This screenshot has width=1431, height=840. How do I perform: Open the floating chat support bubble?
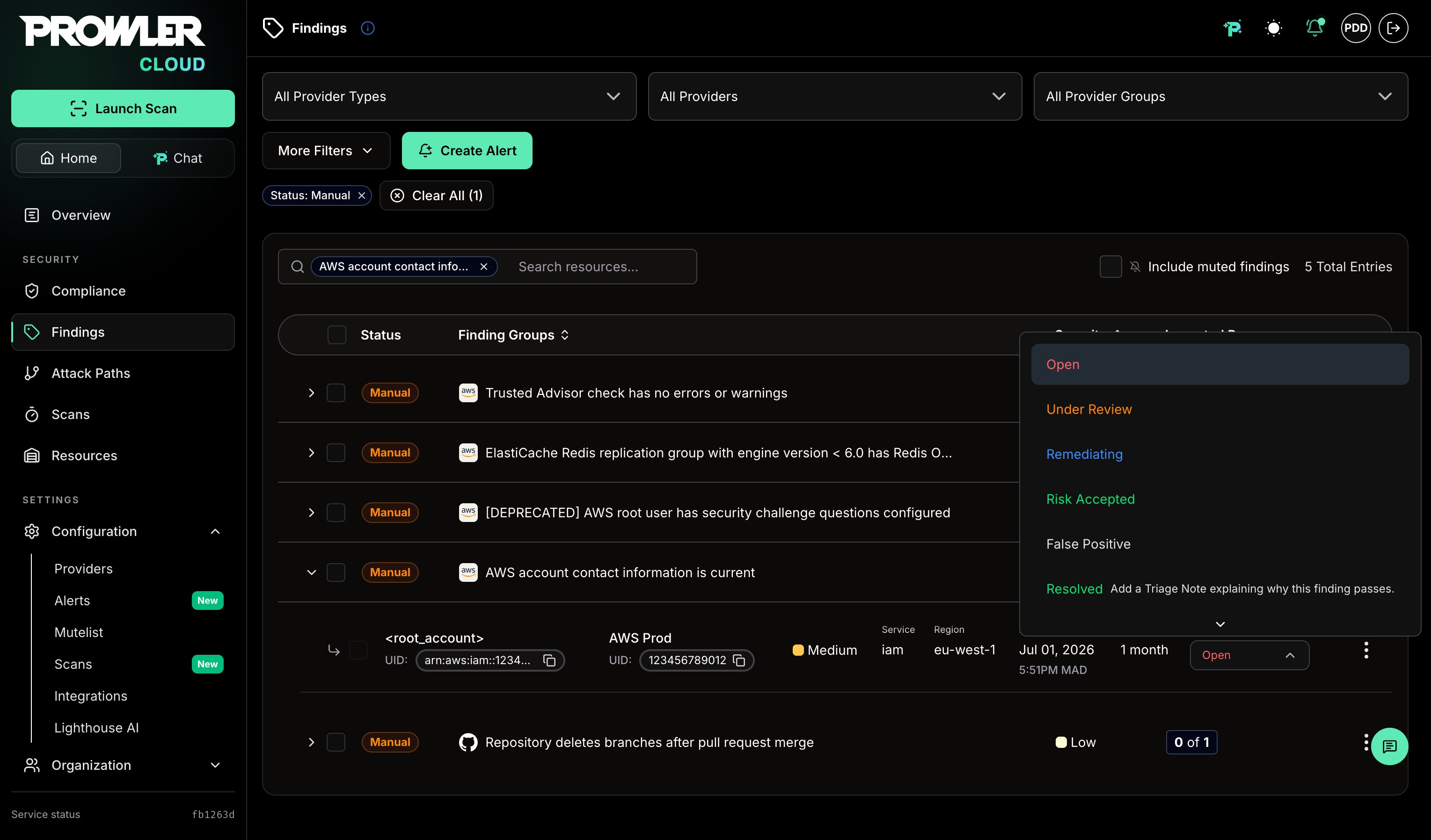click(x=1389, y=746)
